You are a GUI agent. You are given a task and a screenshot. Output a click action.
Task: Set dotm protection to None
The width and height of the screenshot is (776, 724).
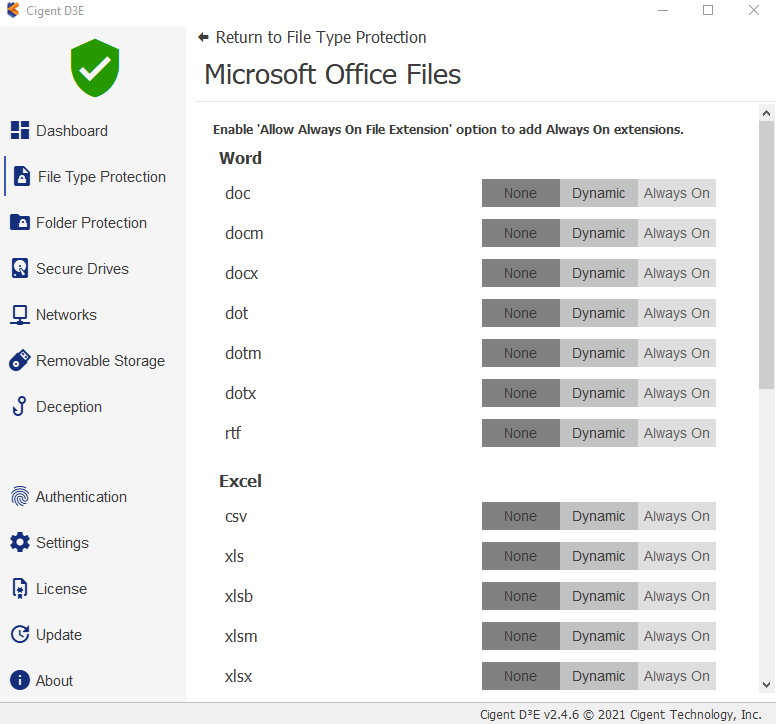pos(521,353)
